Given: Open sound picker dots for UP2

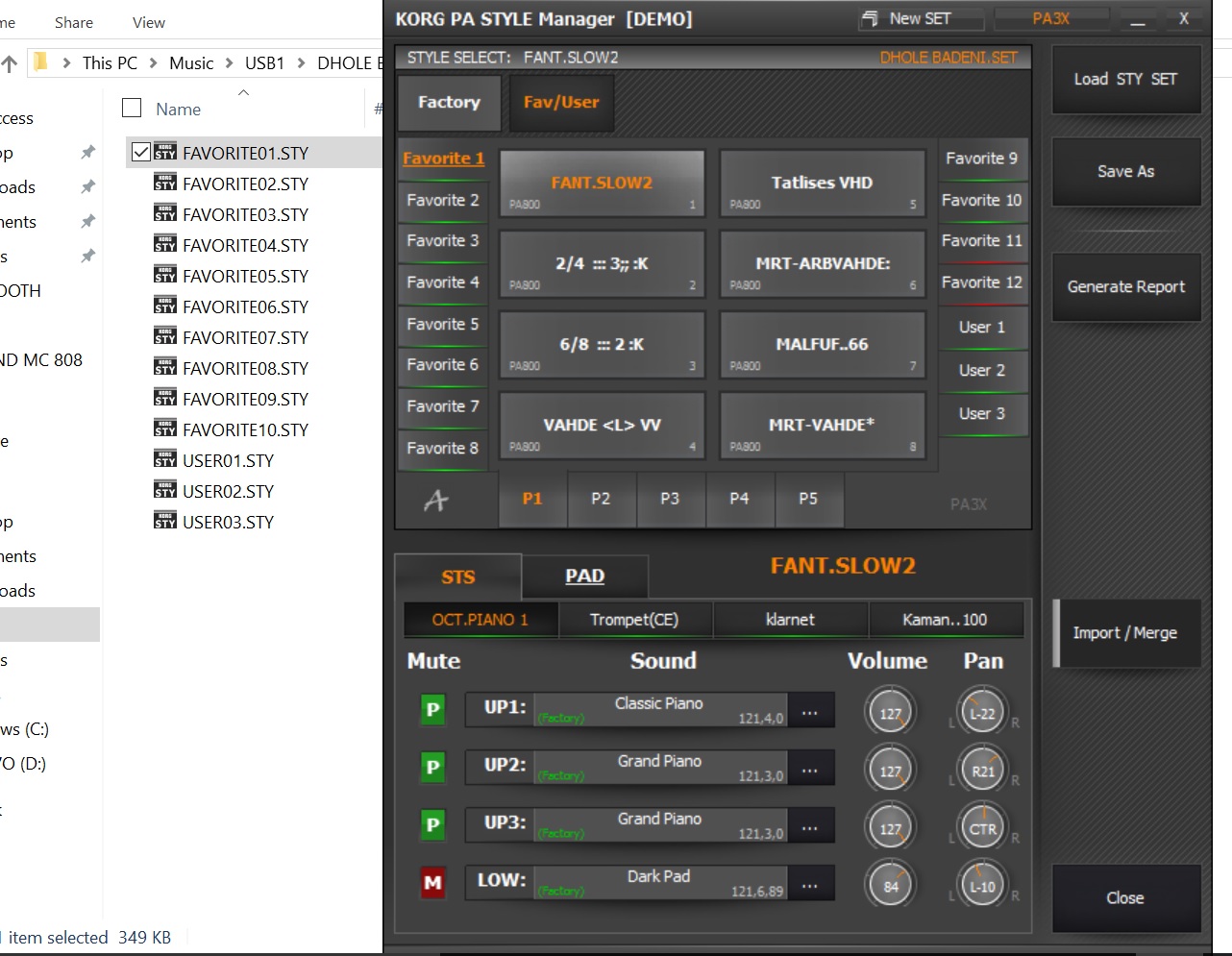Looking at the screenshot, I should point(810,770).
